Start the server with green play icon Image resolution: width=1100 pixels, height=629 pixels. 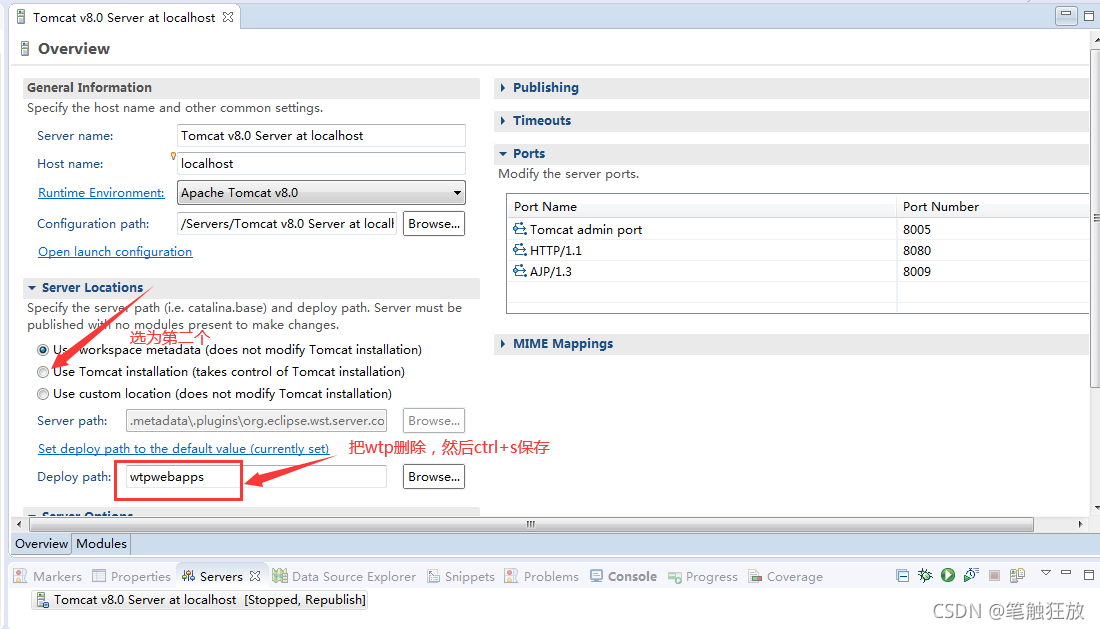tap(948, 575)
